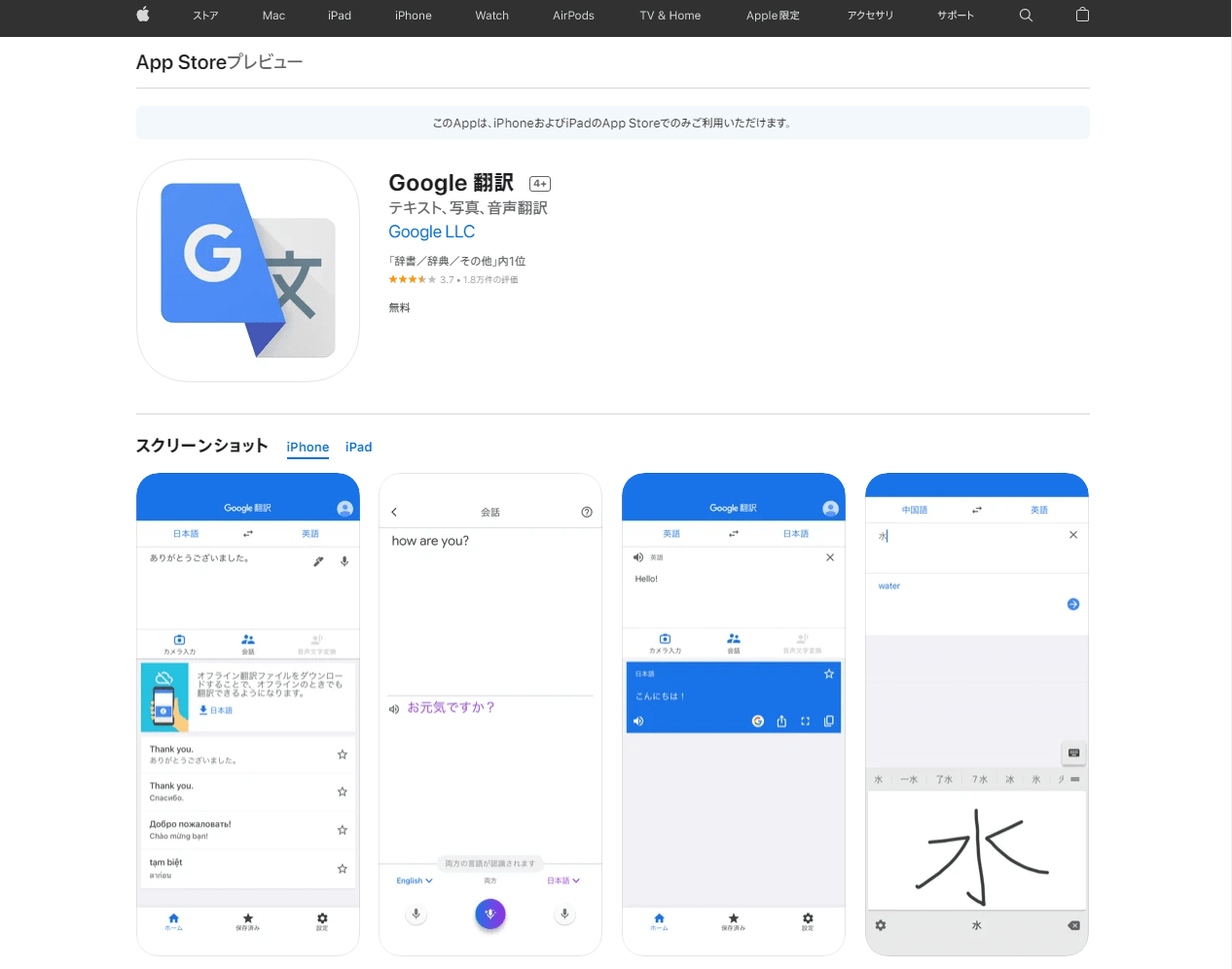Click the 4+ age rating badge

click(540, 184)
